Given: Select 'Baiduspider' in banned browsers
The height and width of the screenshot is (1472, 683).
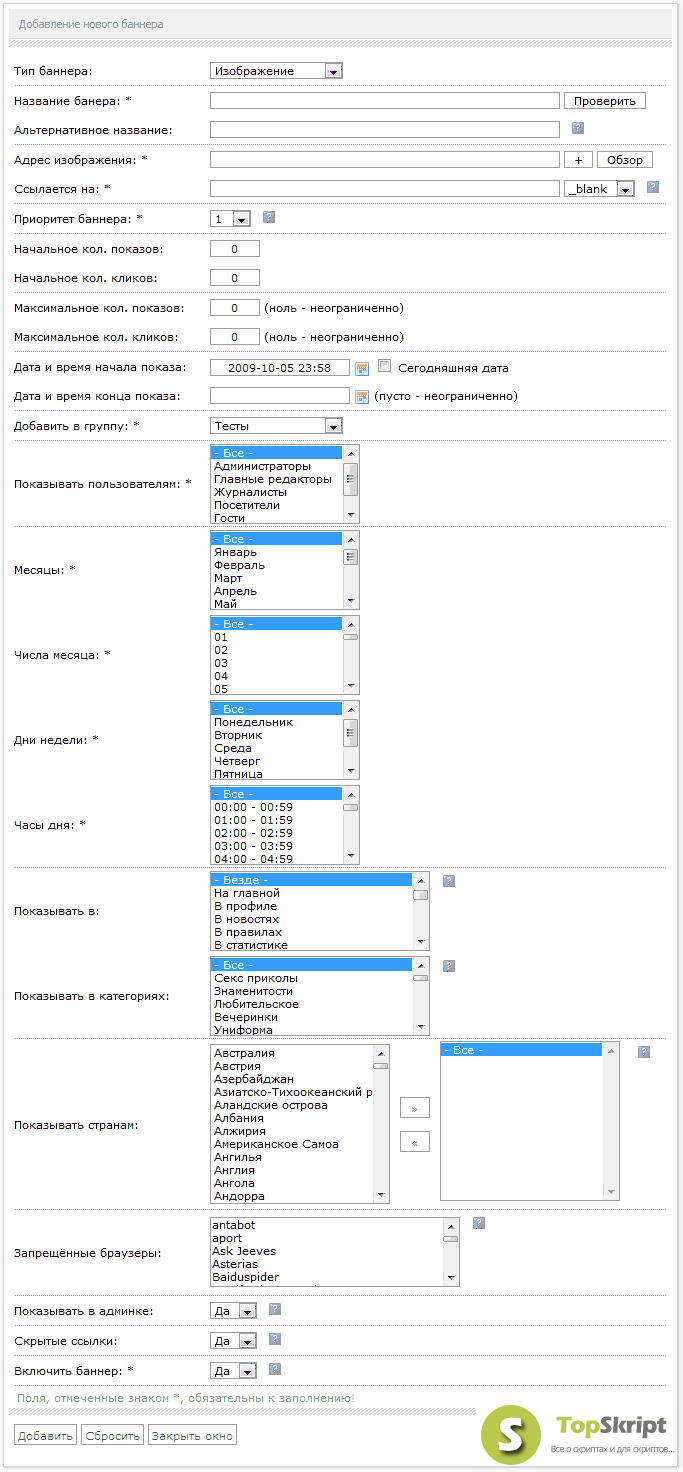Looking at the screenshot, I should (x=327, y=1277).
